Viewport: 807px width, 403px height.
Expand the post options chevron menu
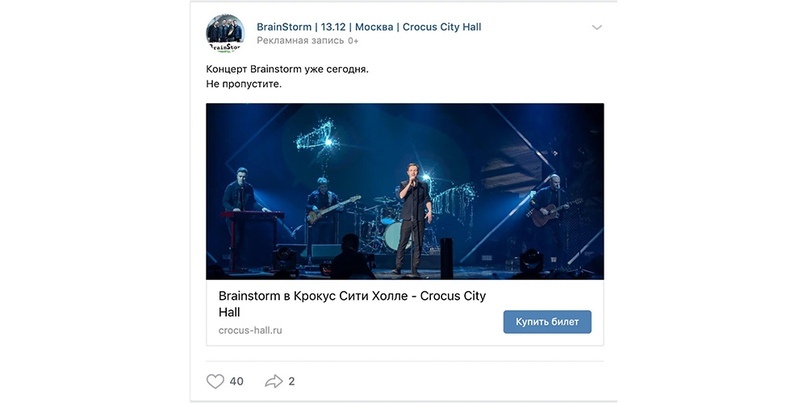click(x=597, y=27)
